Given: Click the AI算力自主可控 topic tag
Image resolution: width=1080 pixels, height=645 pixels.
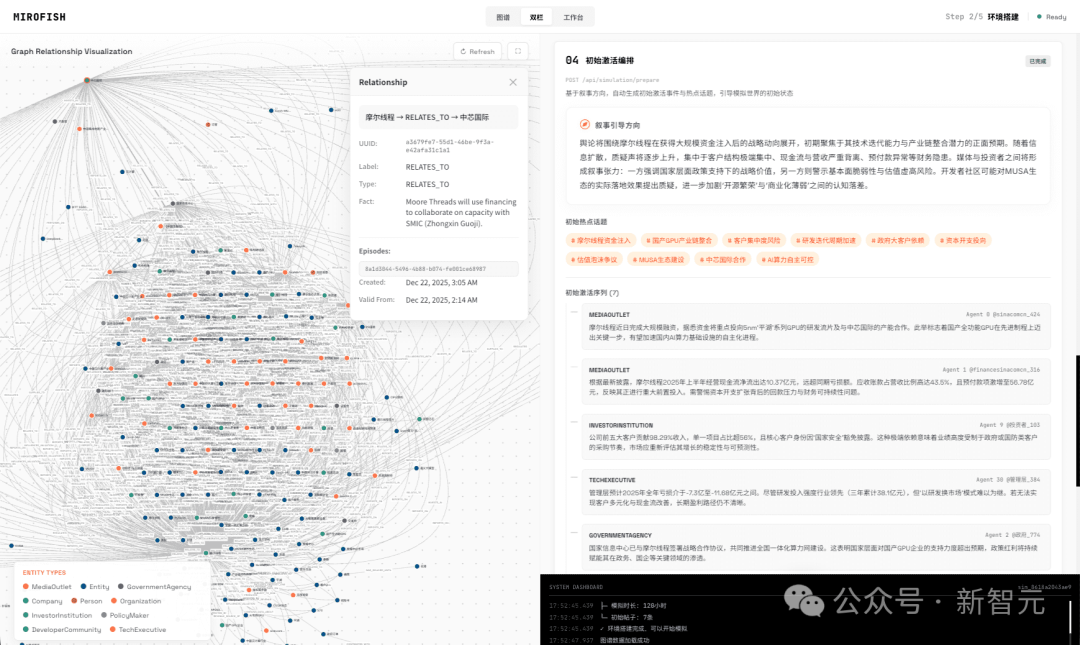Looking at the screenshot, I should [x=786, y=259].
